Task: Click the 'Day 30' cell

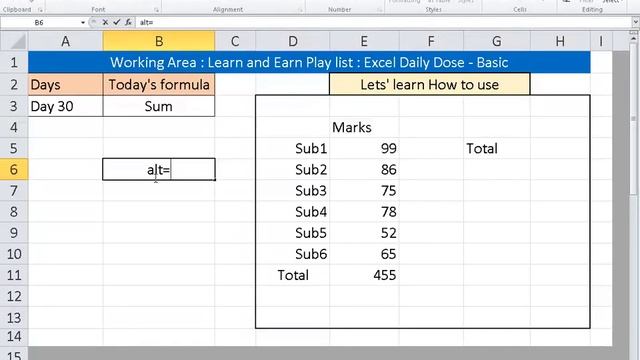Action: [65, 106]
